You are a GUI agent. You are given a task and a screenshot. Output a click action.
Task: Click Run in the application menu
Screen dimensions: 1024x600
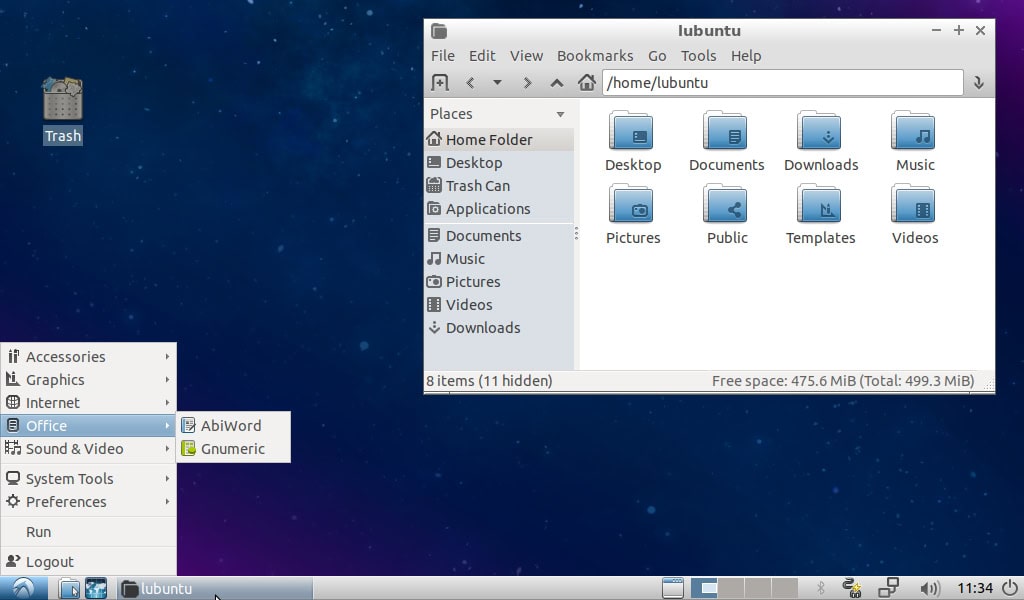38,532
